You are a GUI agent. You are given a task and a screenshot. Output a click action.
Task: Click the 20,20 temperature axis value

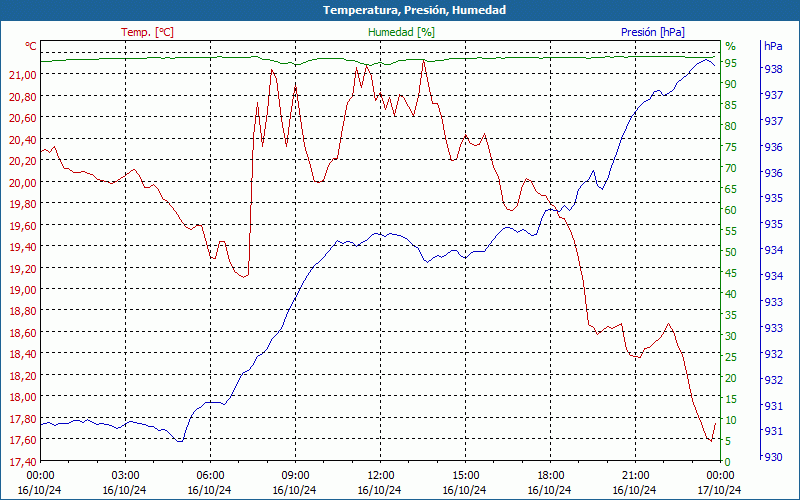click(23, 161)
